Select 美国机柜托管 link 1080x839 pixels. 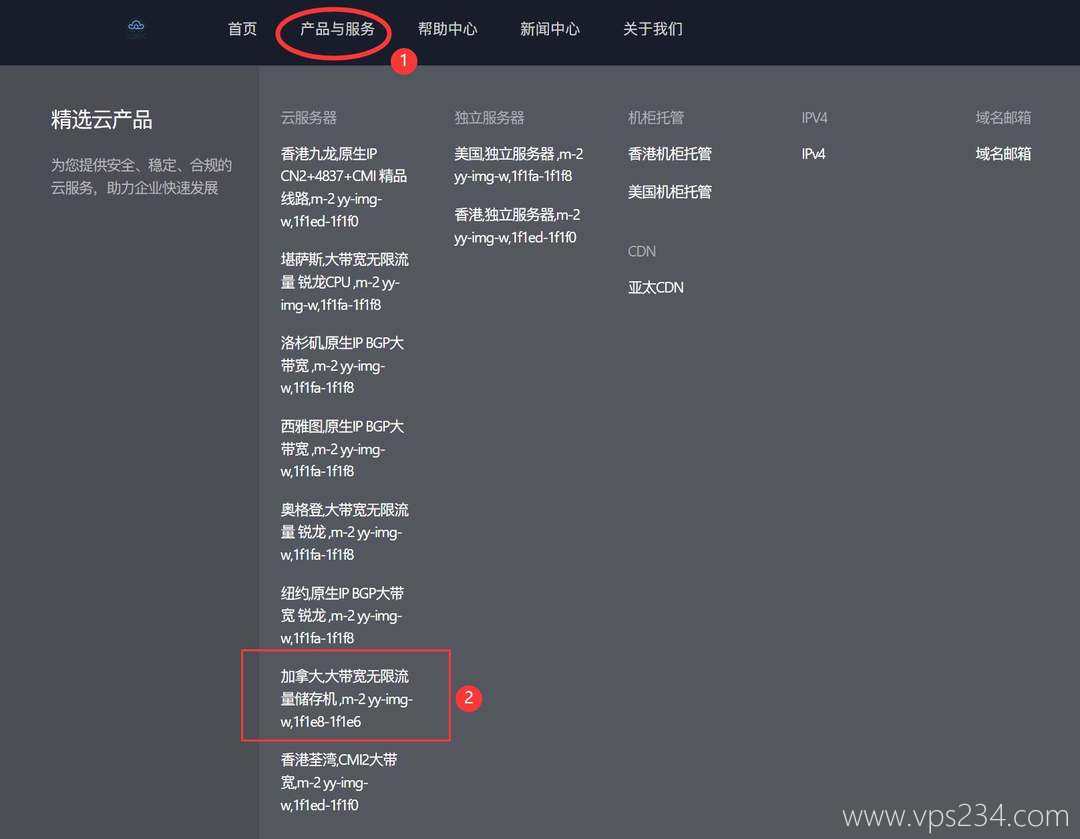click(669, 191)
